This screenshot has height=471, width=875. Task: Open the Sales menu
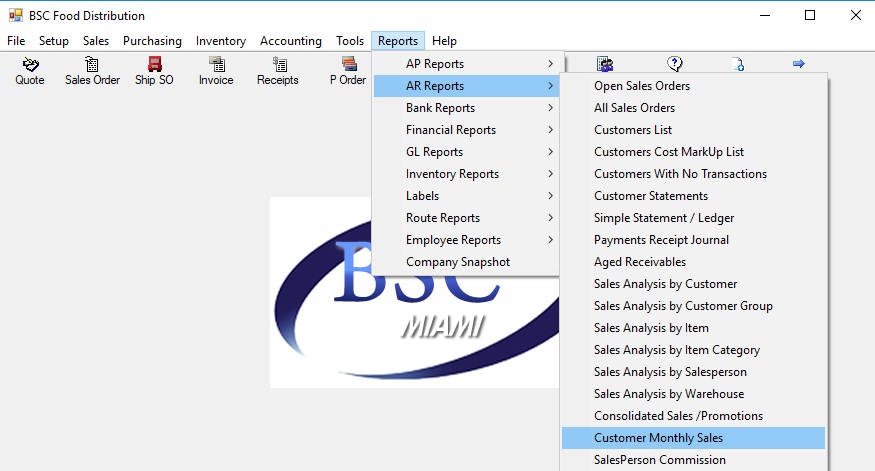(96, 41)
